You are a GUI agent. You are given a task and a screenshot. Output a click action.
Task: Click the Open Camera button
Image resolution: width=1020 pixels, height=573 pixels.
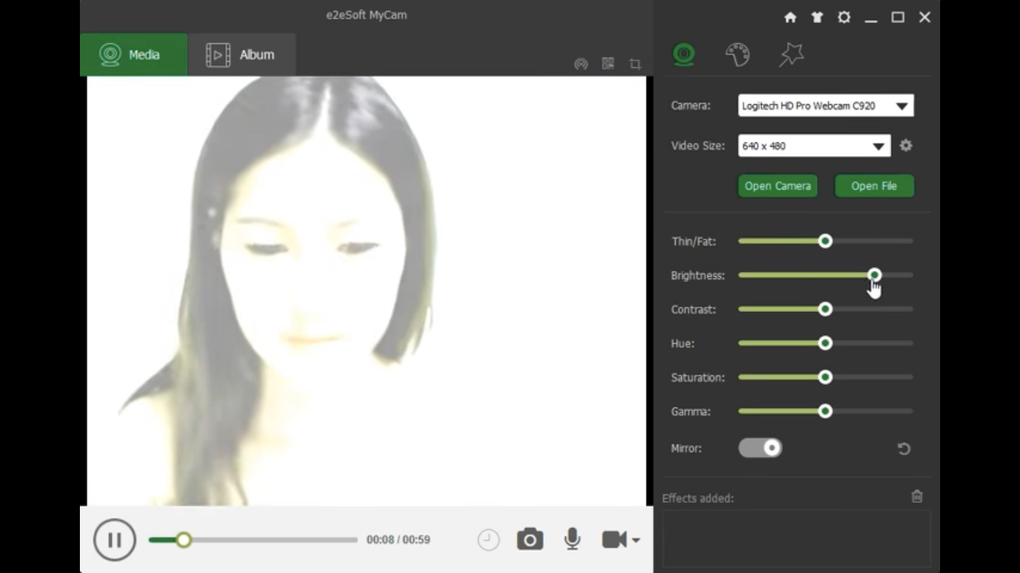[777, 186]
